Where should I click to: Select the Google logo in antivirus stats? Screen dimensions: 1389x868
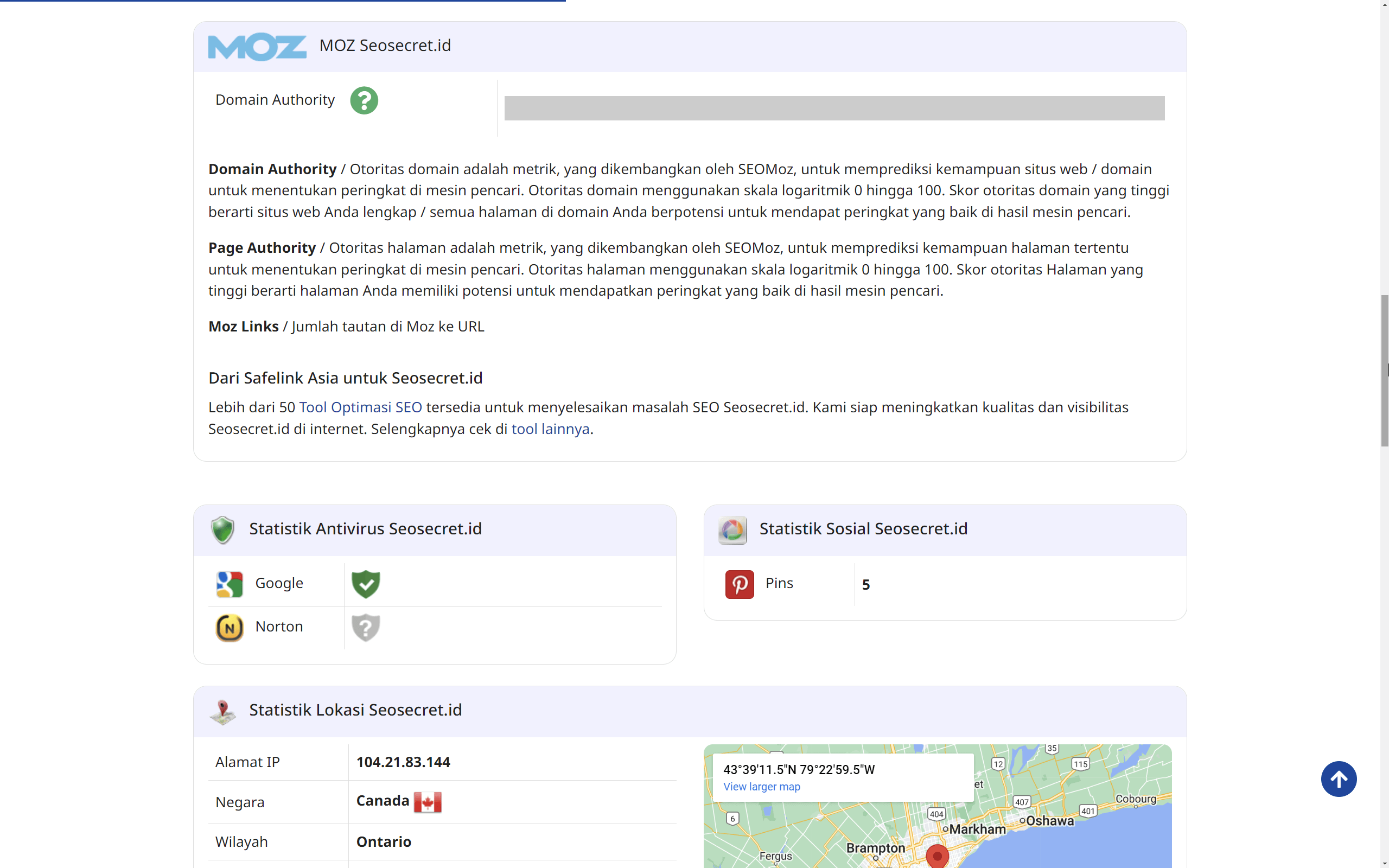pyautogui.click(x=229, y=583)
